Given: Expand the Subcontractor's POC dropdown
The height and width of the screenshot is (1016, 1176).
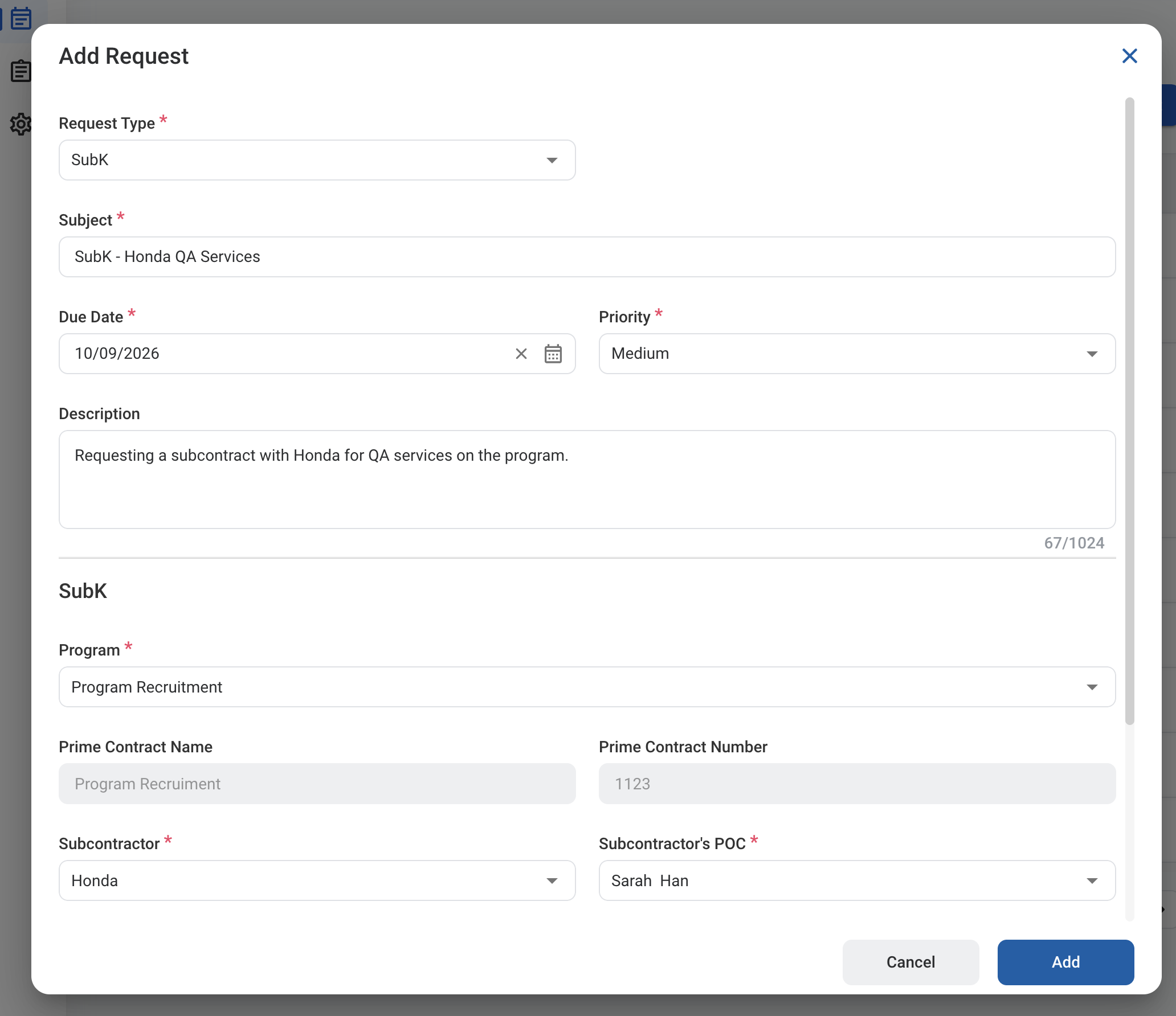Looking at the screenshot, I should pyautogui.click(x=857, y=880).
